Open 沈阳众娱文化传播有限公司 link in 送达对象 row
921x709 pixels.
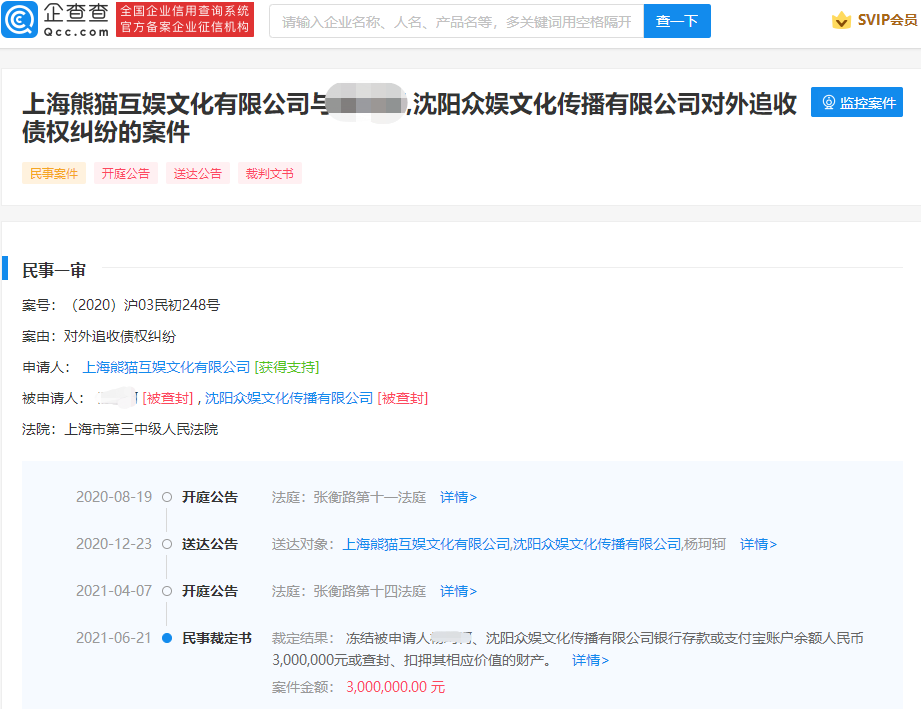597,544
